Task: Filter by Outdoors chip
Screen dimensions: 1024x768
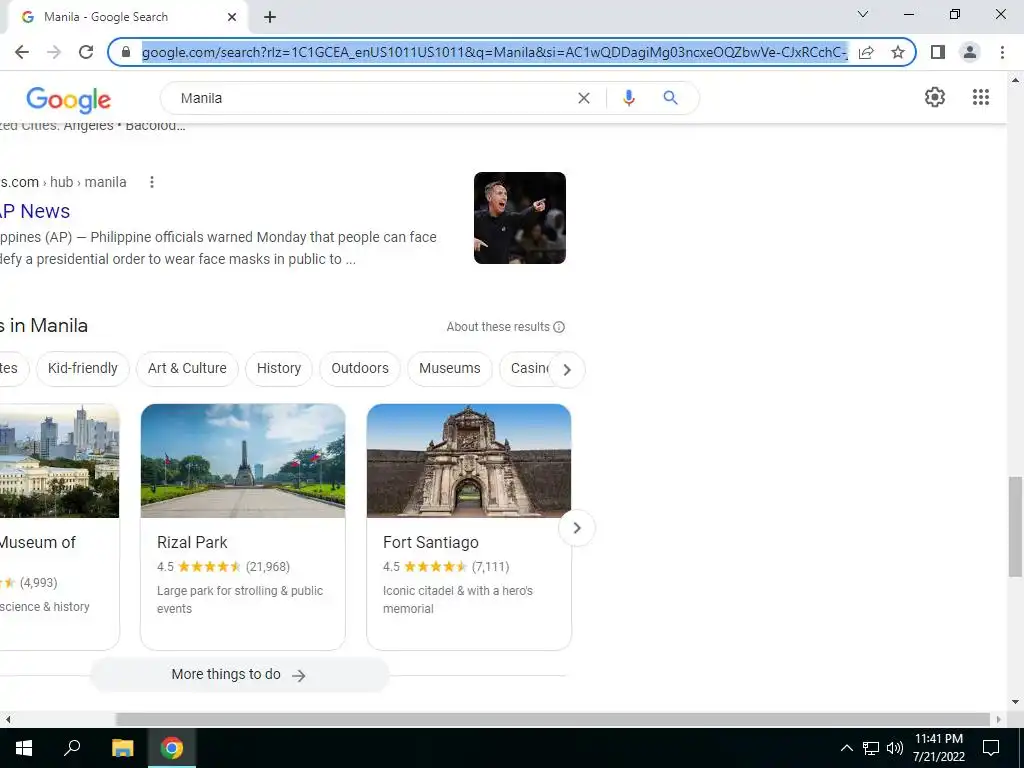Action: click(360, 368)
